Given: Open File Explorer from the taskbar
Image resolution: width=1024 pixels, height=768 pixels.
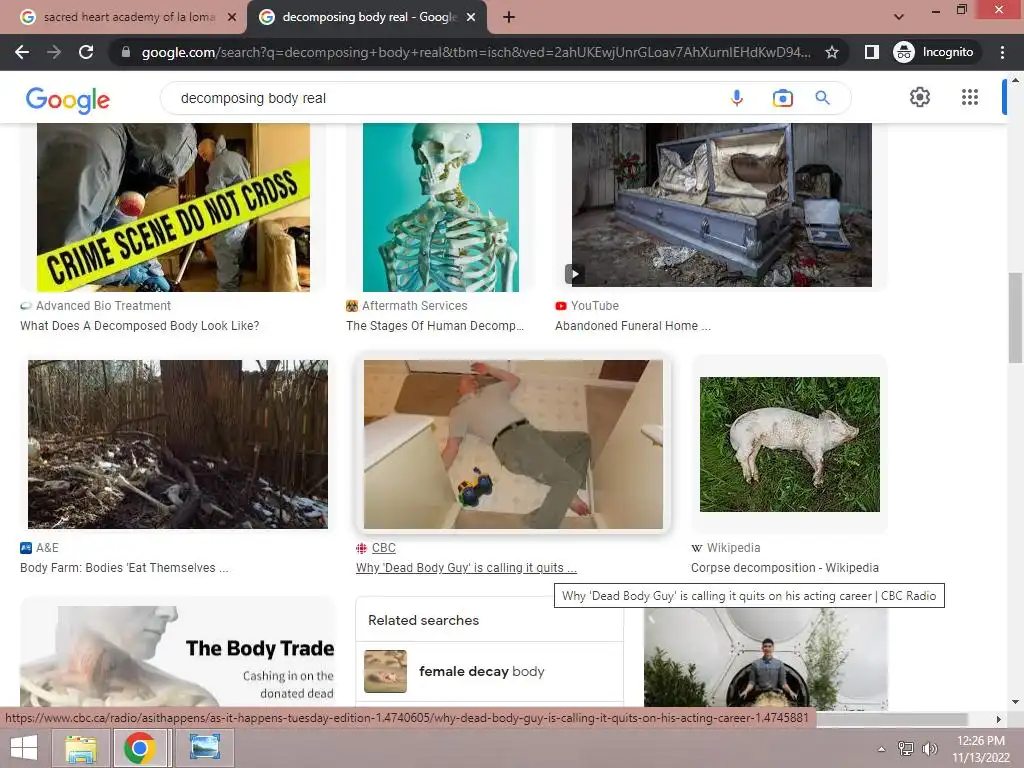Looking at the screenshot, I should tap(81, 748).
